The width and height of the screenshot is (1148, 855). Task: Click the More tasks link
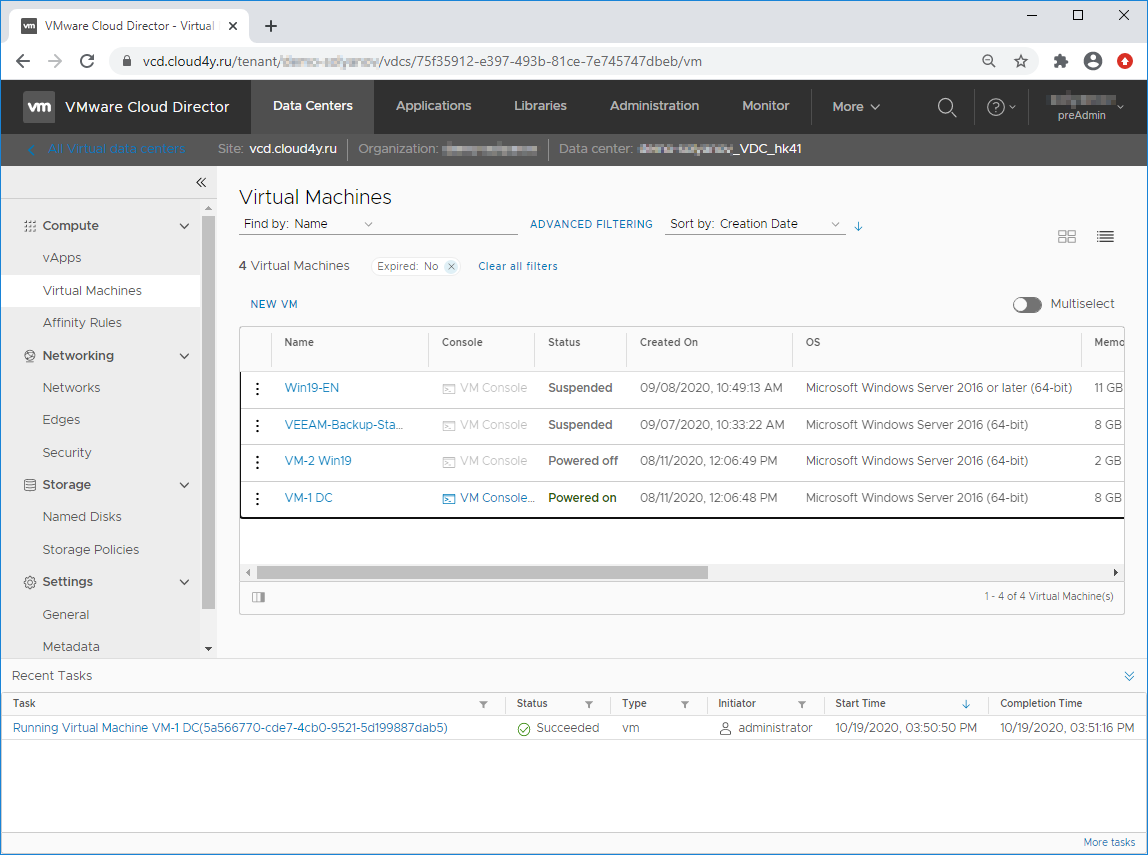click(x=1109, y=843)
